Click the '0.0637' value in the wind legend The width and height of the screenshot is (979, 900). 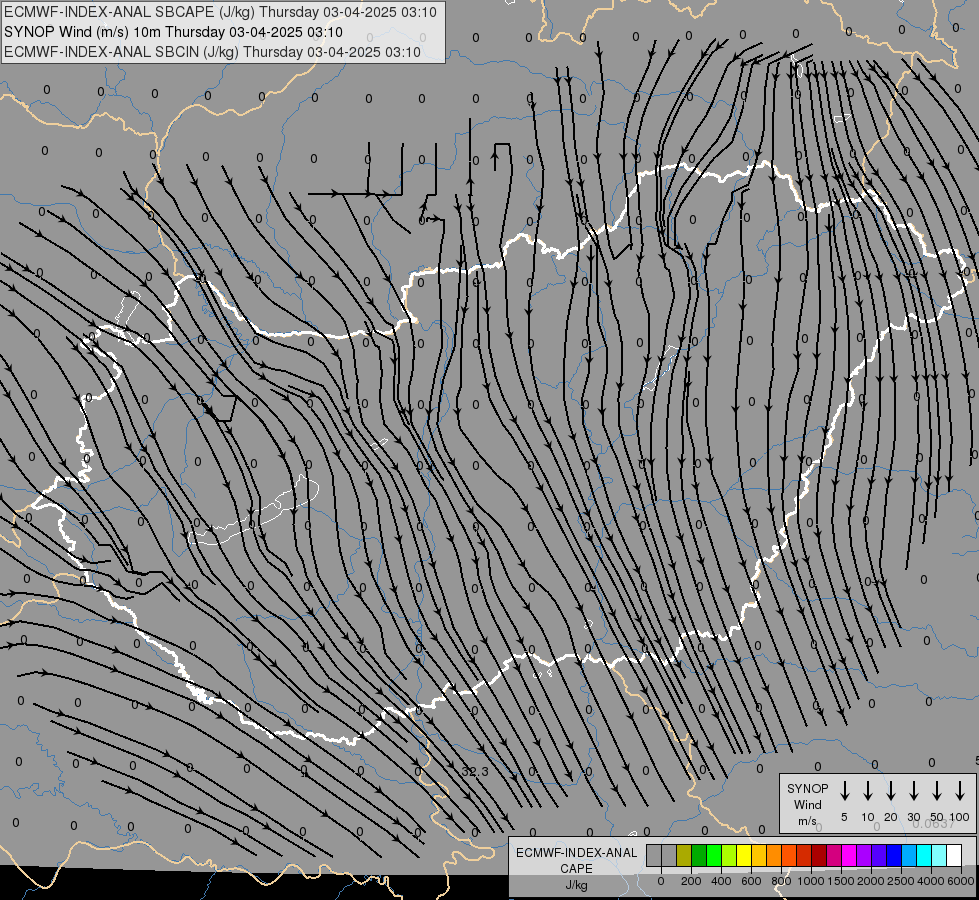point(933,824)
